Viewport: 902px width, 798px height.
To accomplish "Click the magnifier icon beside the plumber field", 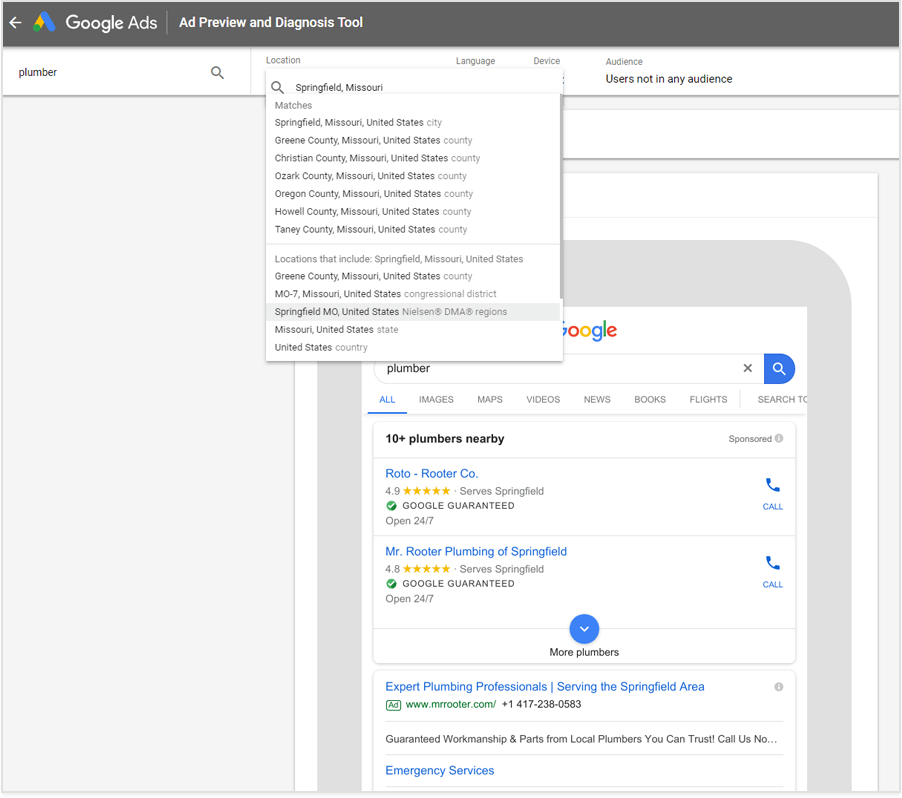I will (x=217, y=72).
